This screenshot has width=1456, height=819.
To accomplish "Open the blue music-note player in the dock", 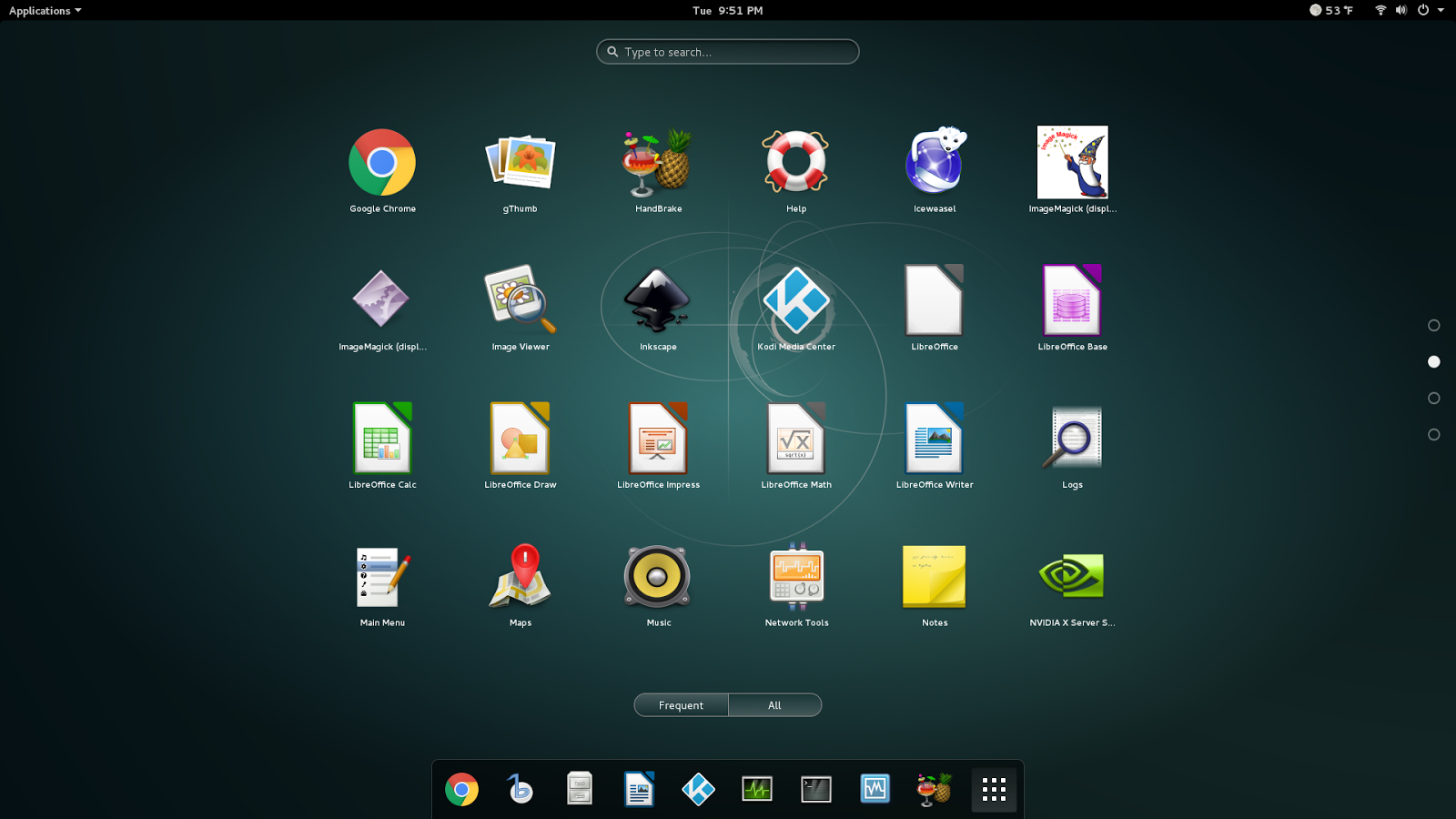I will [521, 790].
